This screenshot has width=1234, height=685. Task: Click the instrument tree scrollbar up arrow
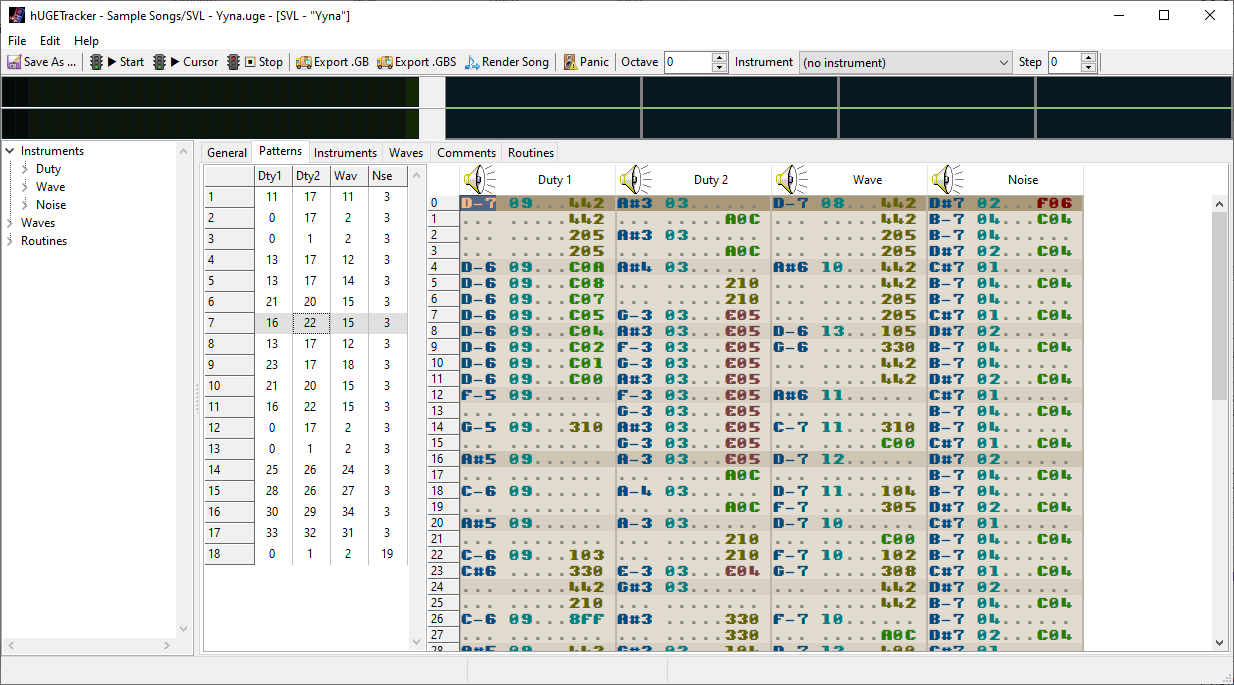[183, 151]
